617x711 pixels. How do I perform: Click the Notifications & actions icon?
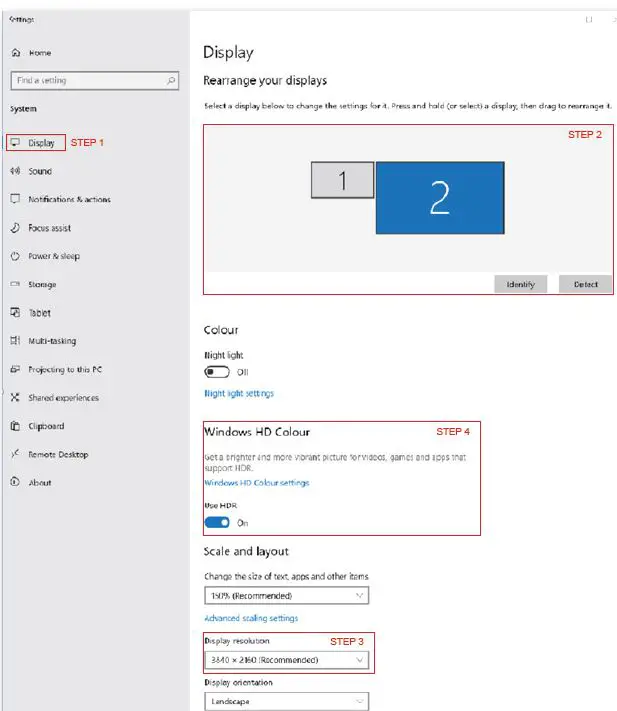(15, 199)
